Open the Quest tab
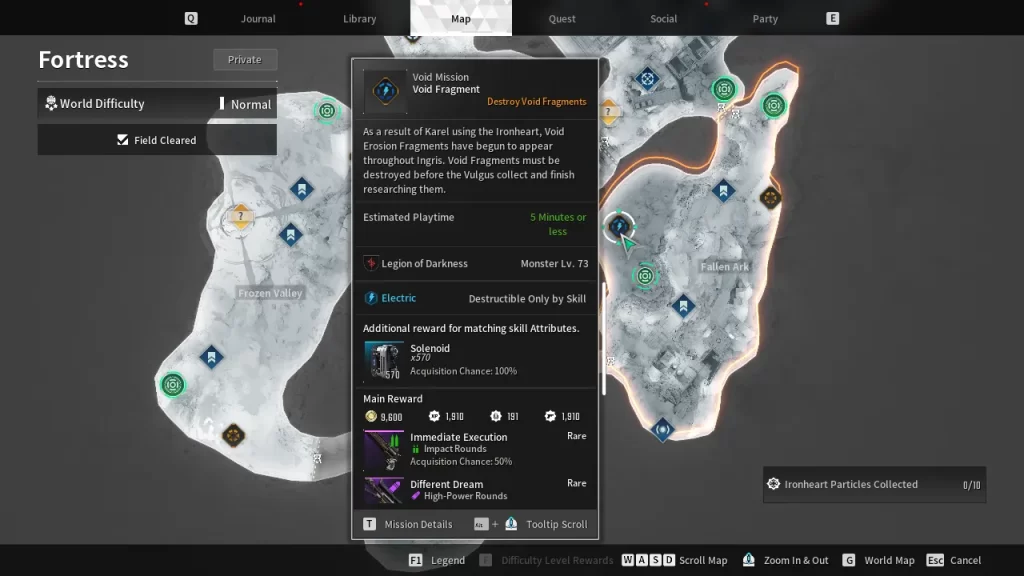Viewport: 1024px width, 576px height. [x=562, y=18]
